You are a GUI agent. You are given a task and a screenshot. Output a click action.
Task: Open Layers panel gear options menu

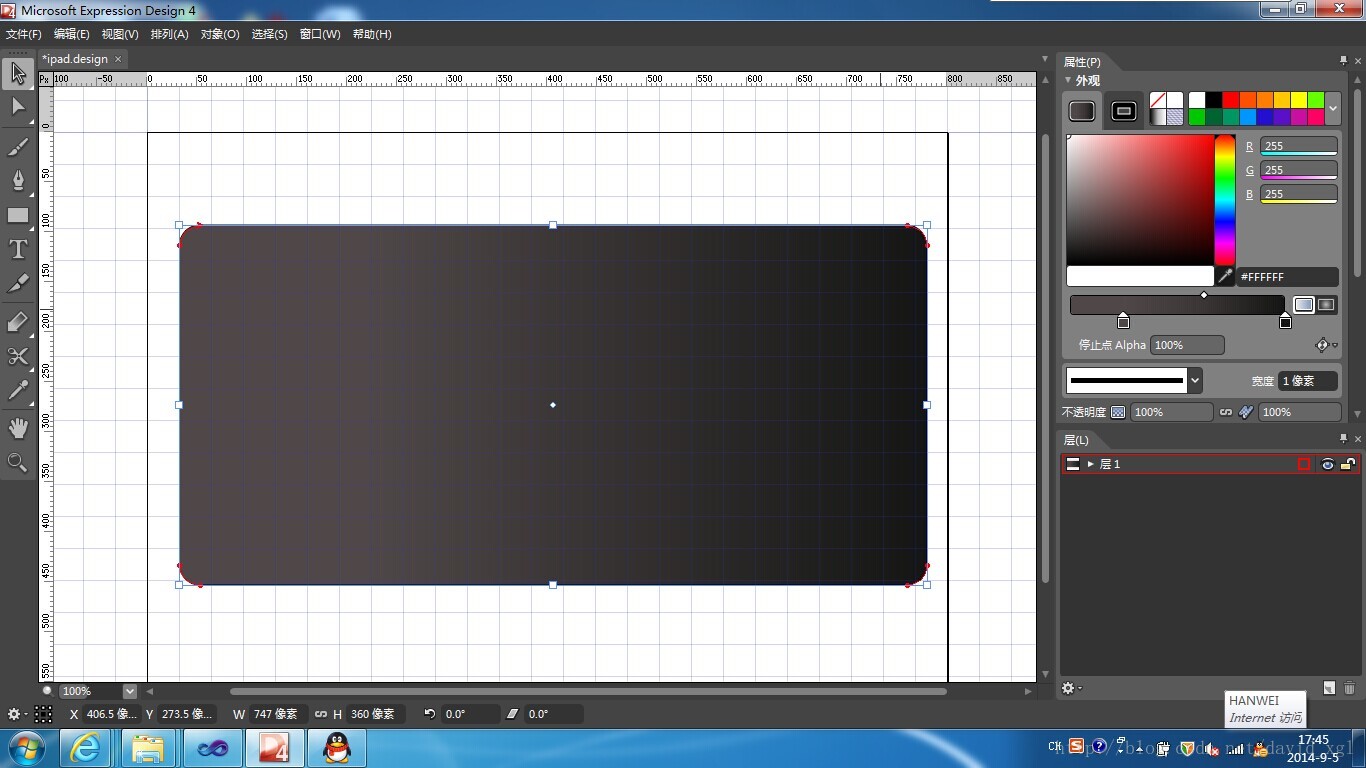(x=1072, y=688)
